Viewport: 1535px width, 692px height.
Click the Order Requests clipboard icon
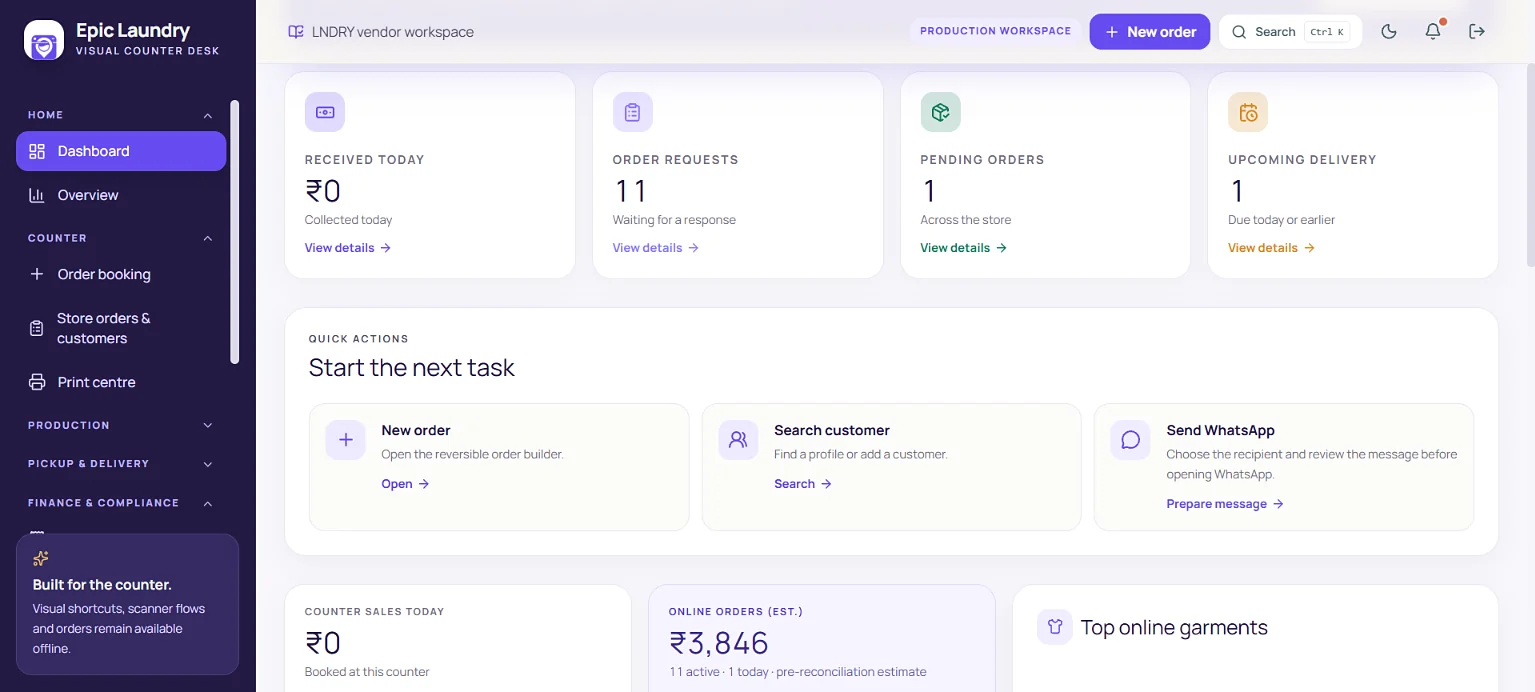[633, 112]
